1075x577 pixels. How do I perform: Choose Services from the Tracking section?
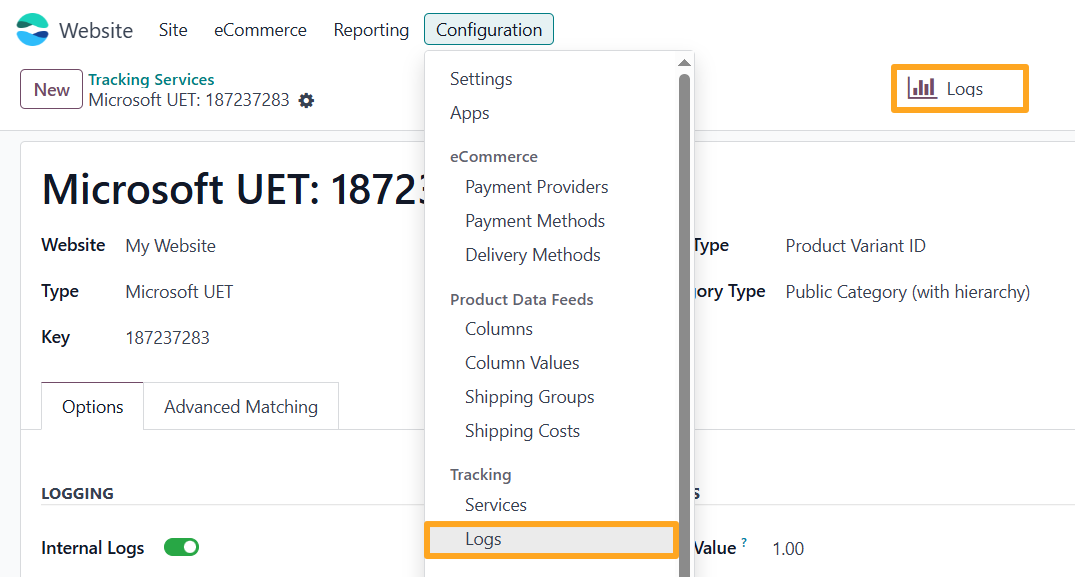pos(495,505)
